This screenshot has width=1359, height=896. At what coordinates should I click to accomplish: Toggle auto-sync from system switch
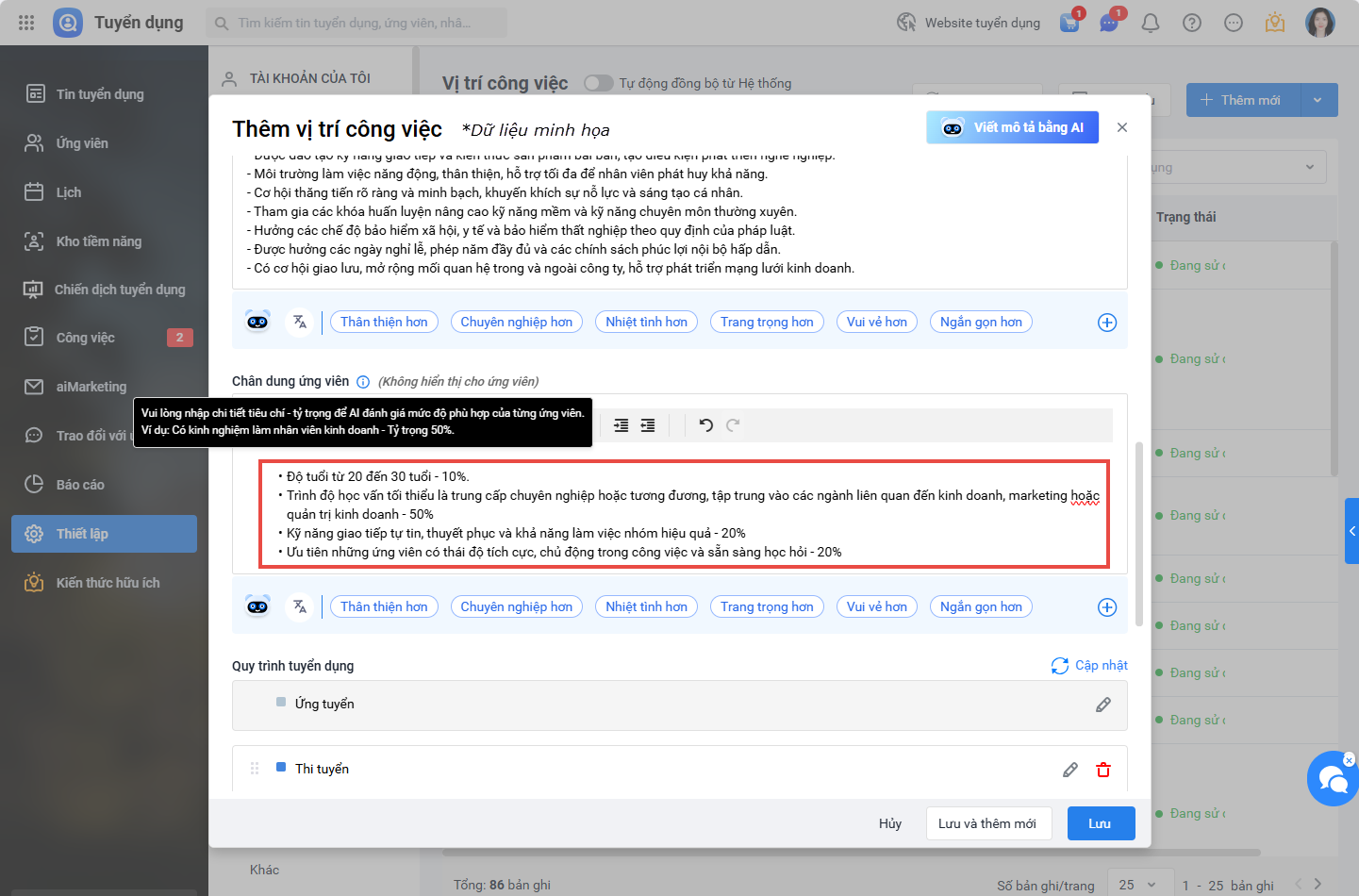click(598, 83)
